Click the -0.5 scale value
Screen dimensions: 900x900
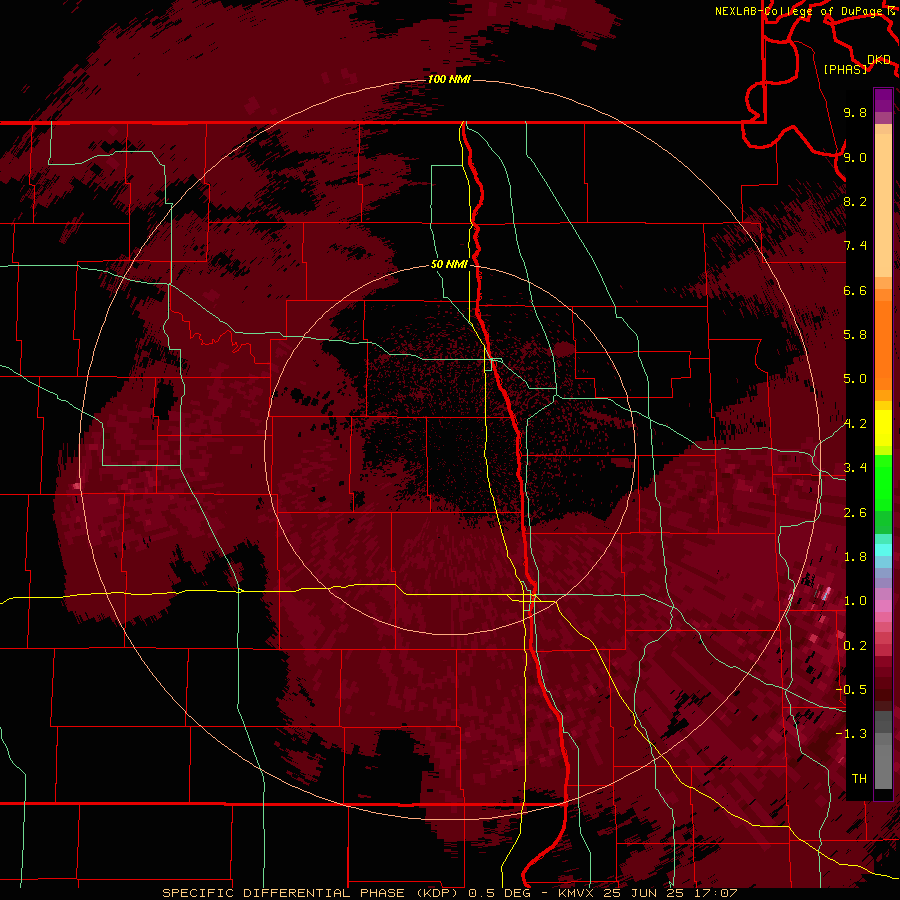[x=852, y=690]
